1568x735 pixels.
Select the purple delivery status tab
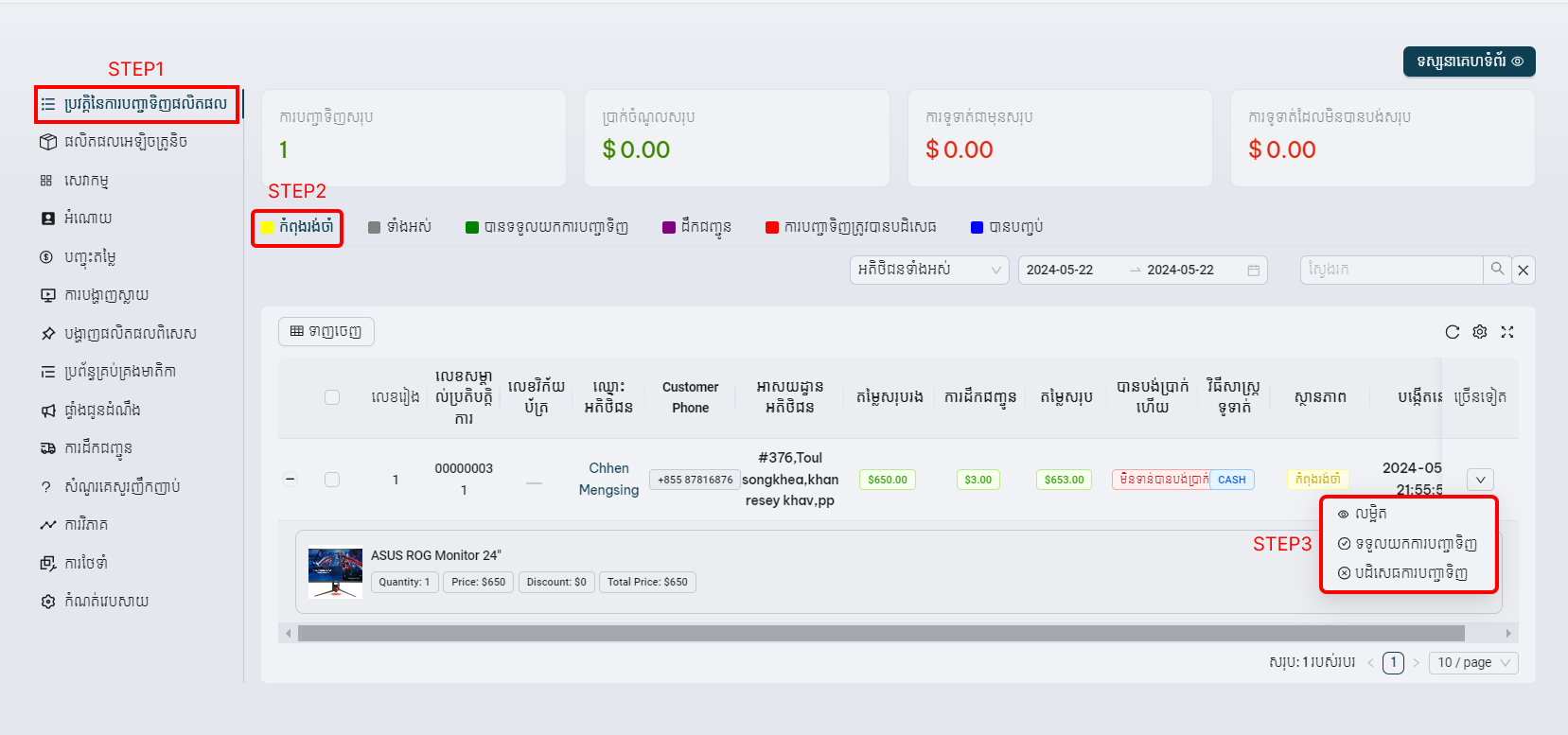tap(697, 227)
